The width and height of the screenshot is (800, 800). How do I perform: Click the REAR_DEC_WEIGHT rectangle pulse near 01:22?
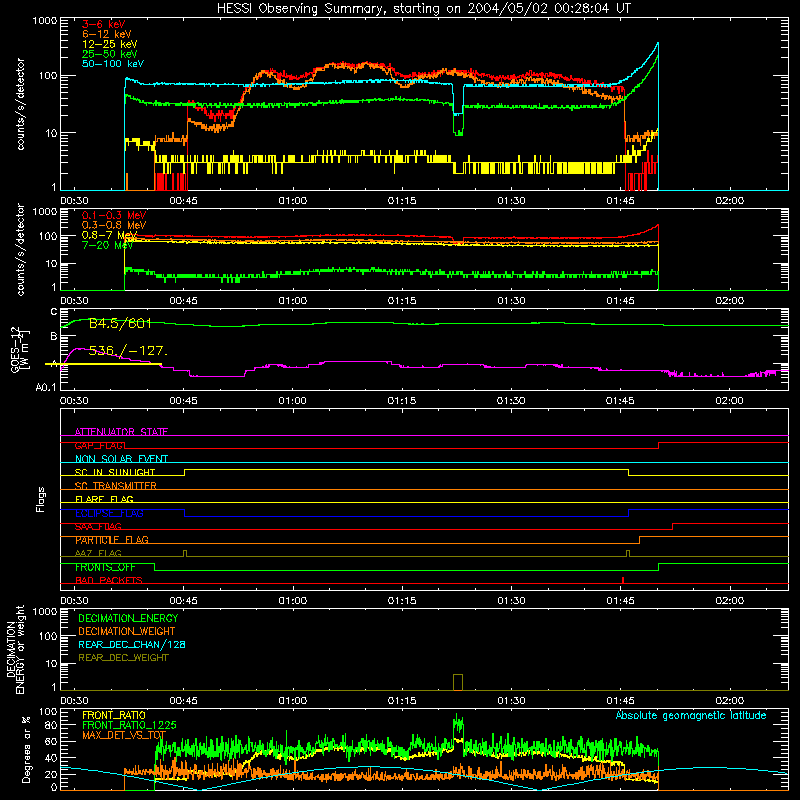458,682
